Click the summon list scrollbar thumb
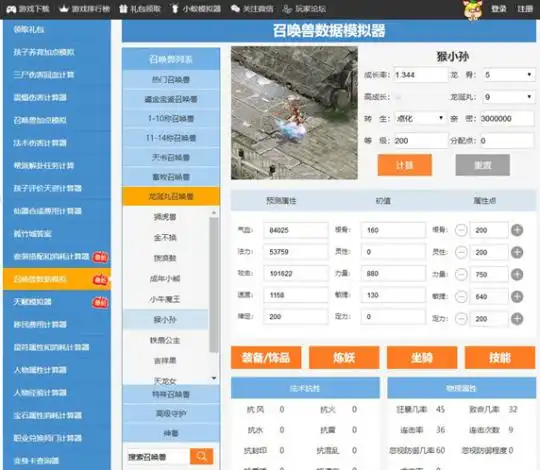The height and width of the screenshot is (470, 540). (x=214, y=285)
